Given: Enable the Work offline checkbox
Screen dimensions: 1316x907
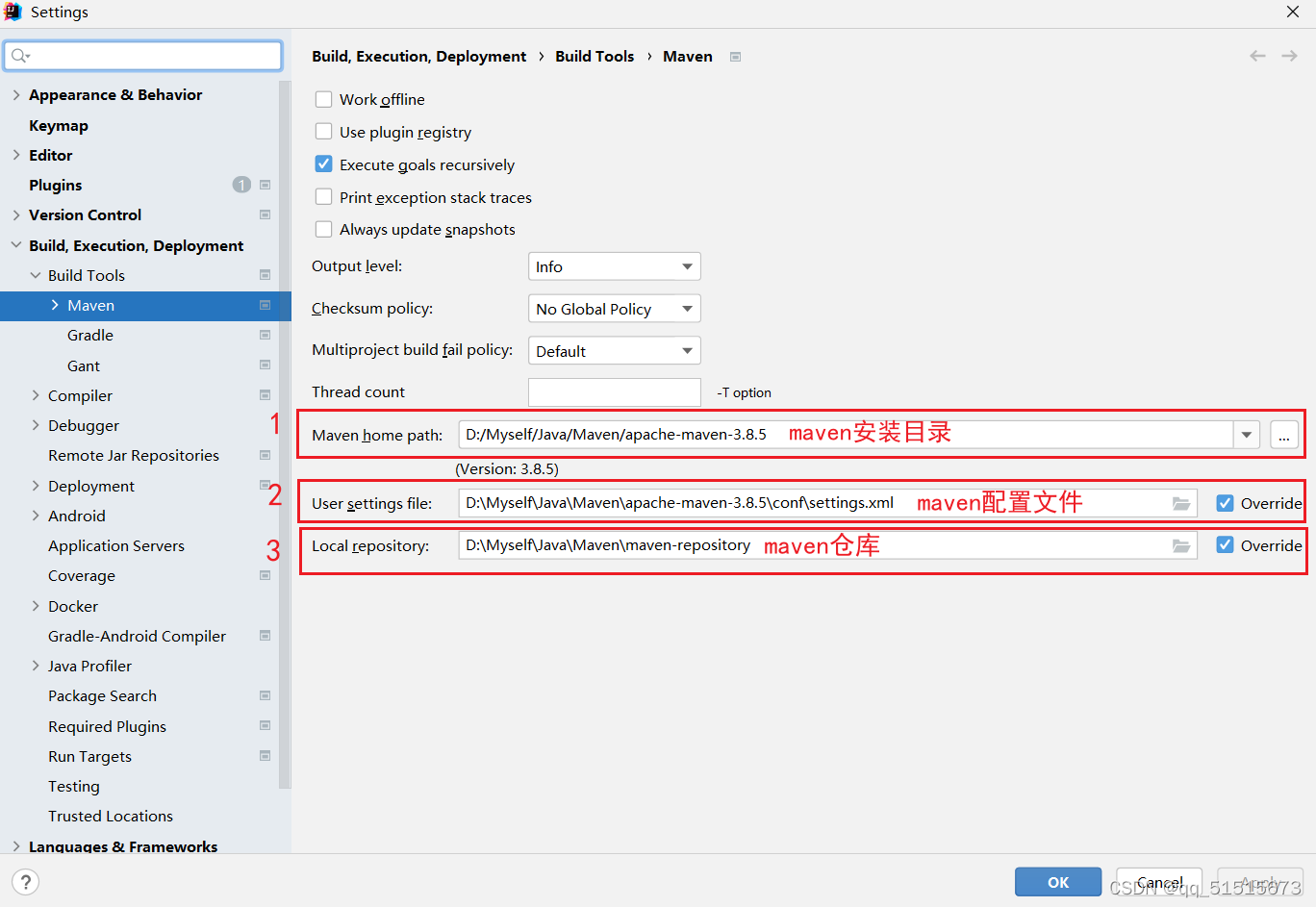Looking at the screenshot, I should pyautogui.click(x=324, y=99).
